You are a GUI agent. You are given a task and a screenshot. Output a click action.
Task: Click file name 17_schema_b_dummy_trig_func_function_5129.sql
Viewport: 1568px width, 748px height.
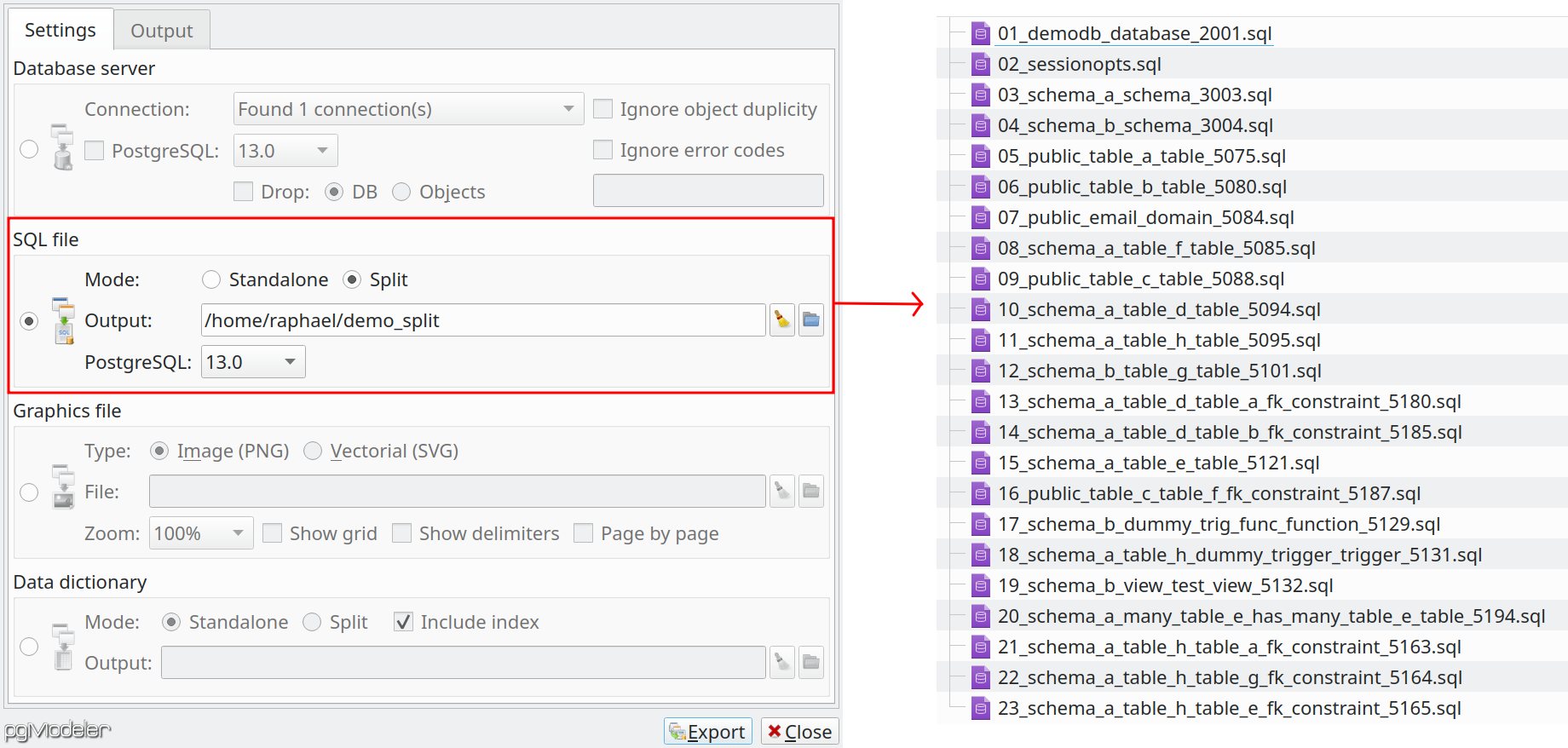coord(1219,524)
